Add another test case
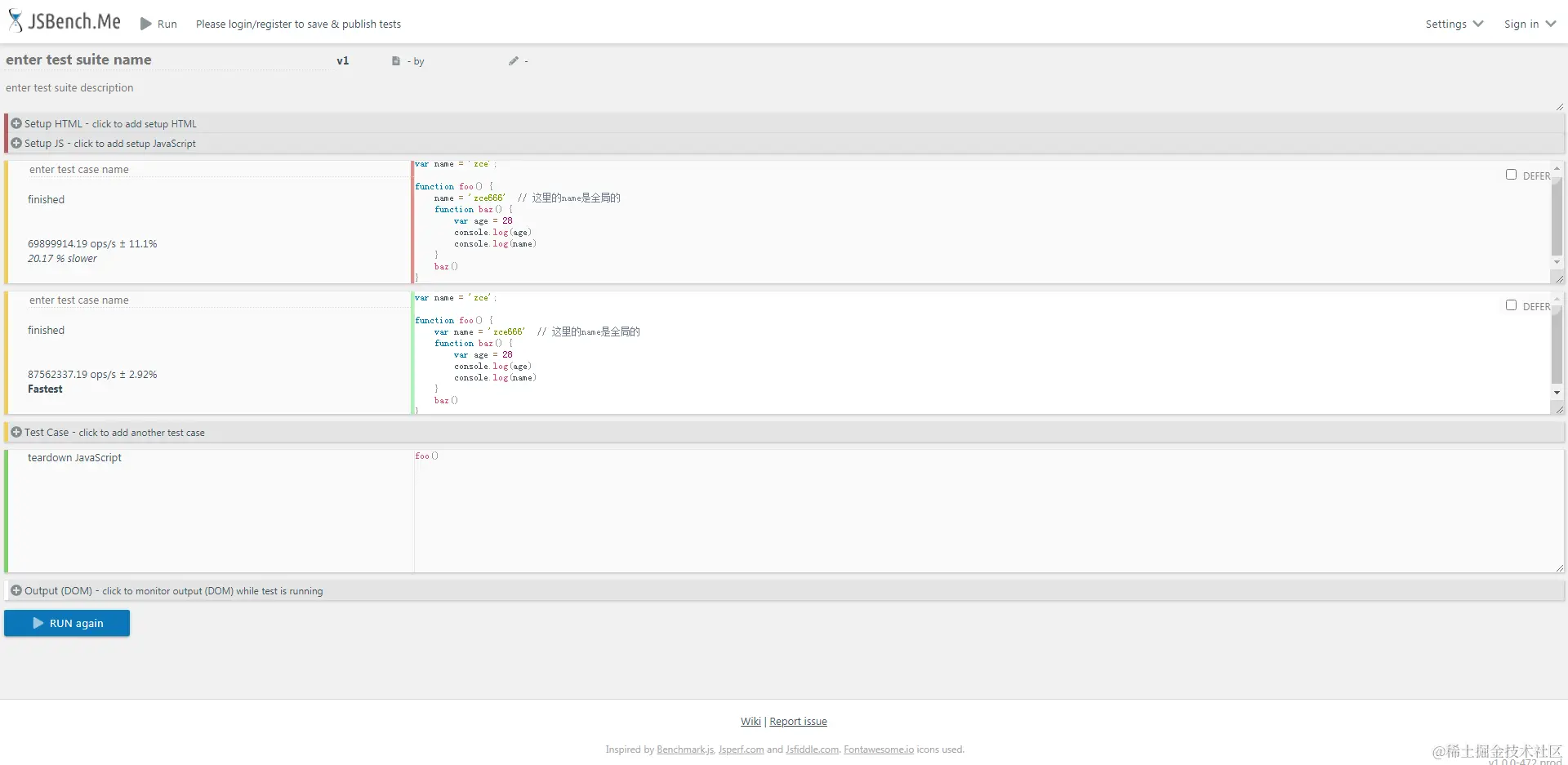The image size is (1568, 765). (784, 433)
